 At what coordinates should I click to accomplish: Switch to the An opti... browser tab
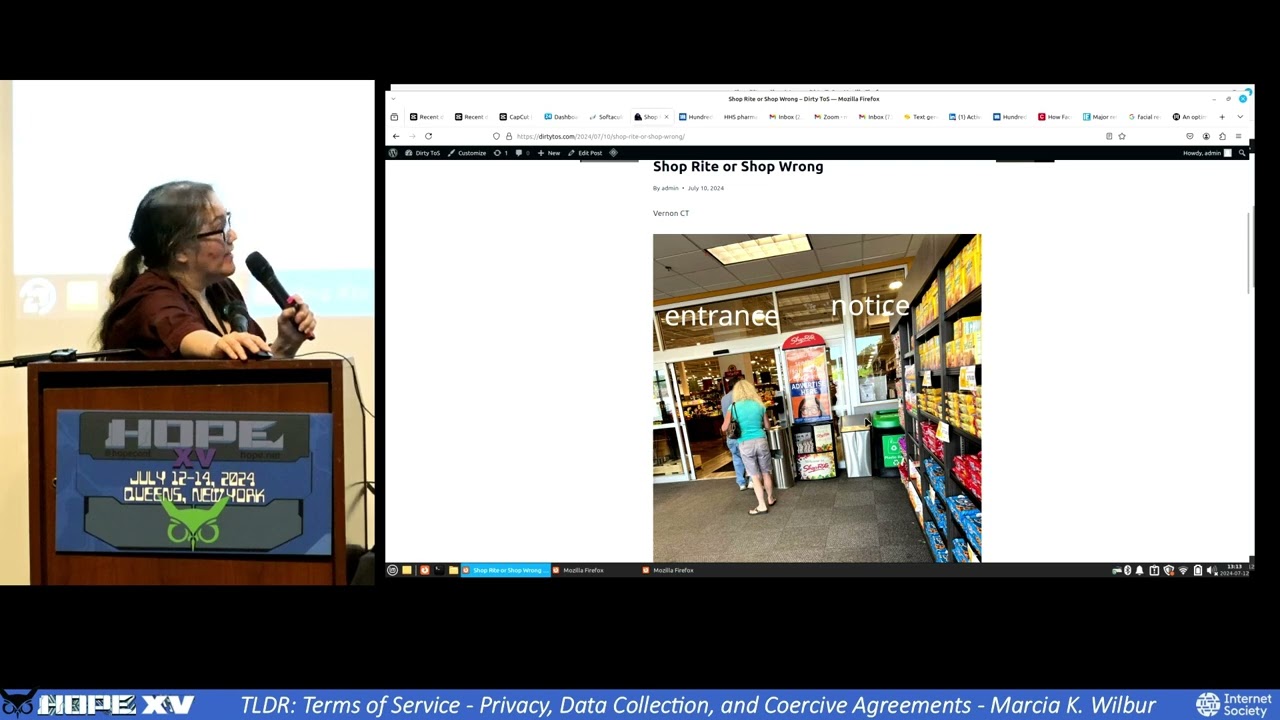click(x=1189, y=117)
